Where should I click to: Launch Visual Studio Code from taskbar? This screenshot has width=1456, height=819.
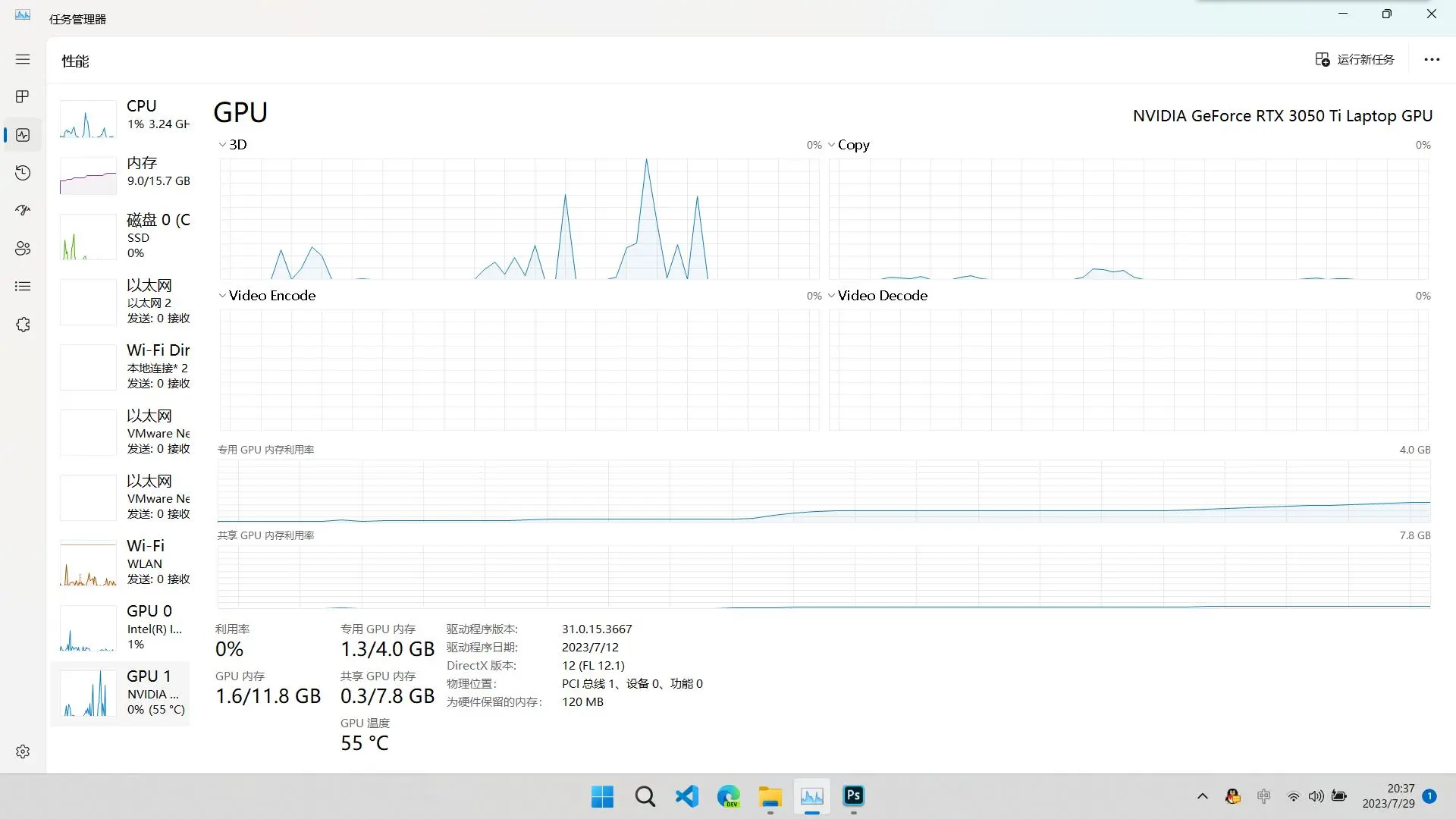(x=687, y=797)
